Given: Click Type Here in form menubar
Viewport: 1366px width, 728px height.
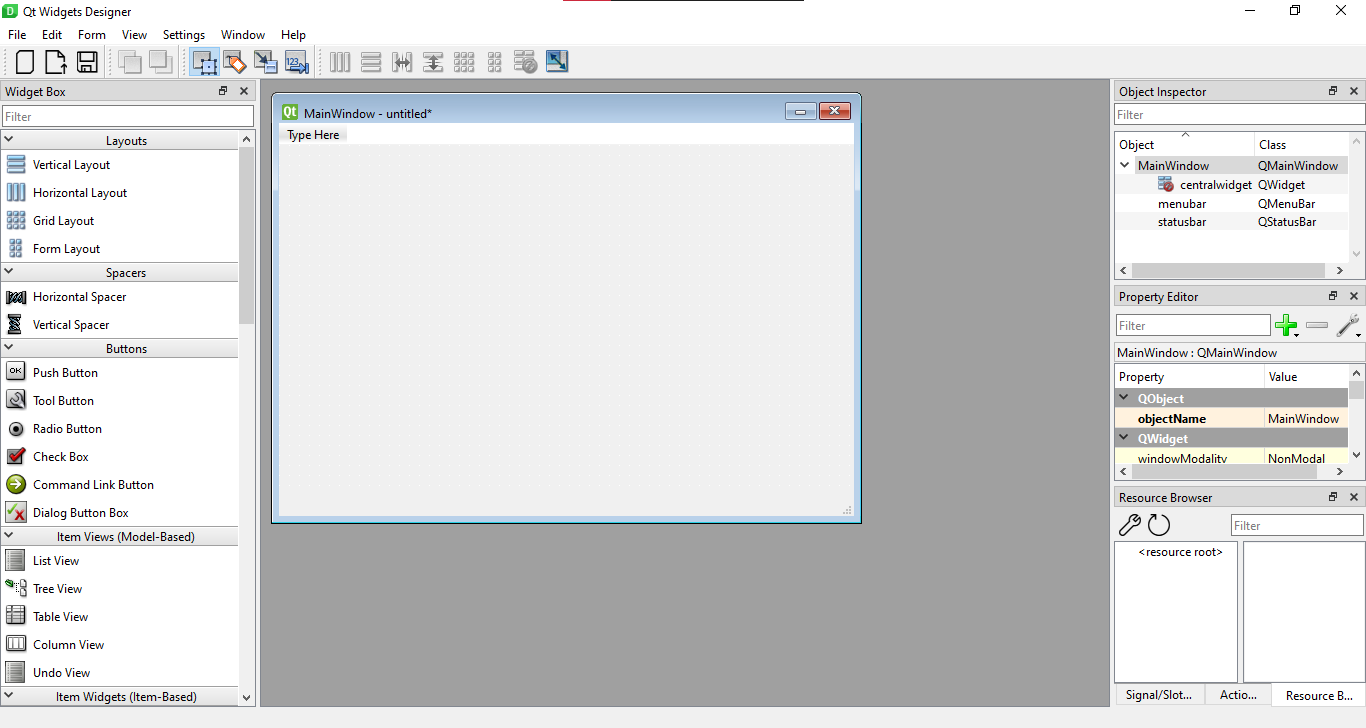Looking at the screenshot, I should [313, 135].
